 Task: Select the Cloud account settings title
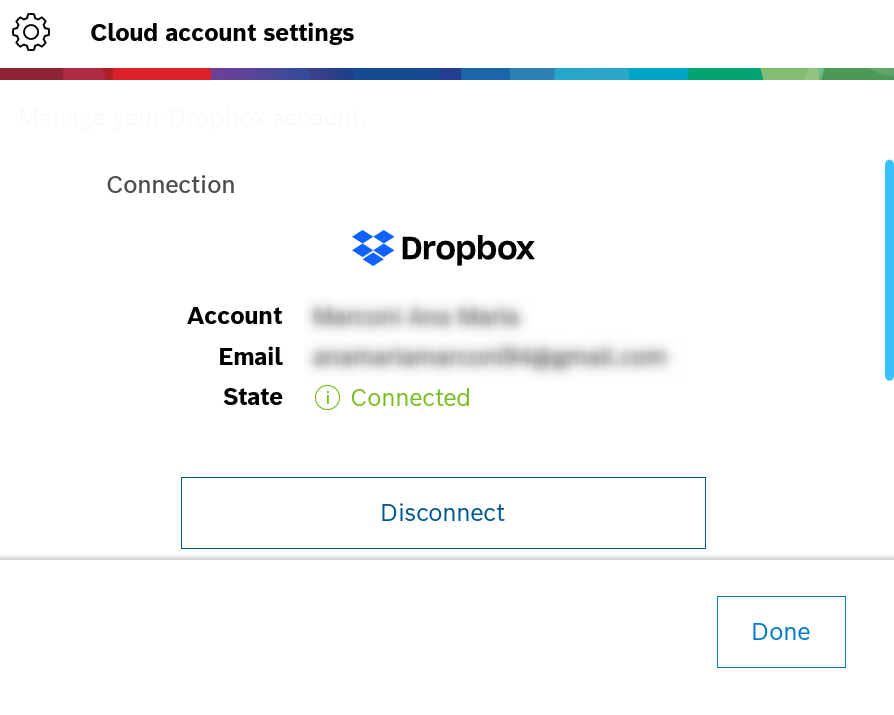[x=222, y=32]
